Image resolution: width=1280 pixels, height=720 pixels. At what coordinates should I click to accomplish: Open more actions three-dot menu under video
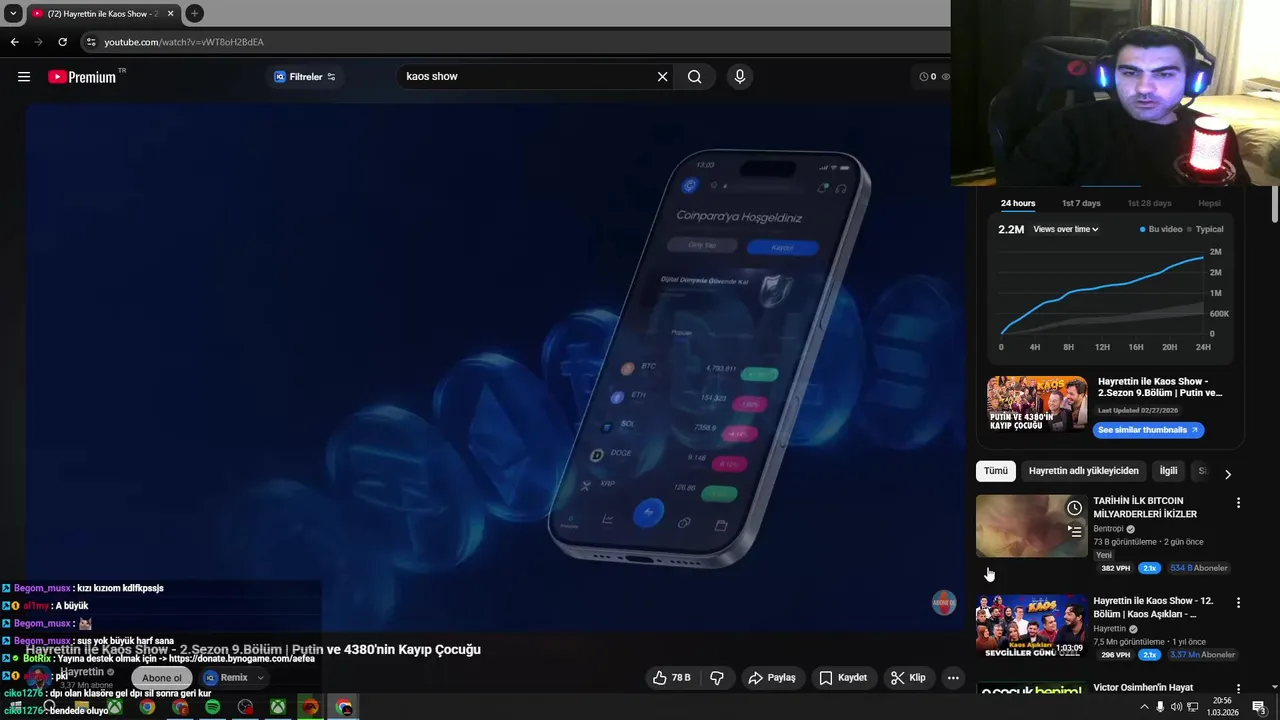pyautogui.click(x=953, y=678)
